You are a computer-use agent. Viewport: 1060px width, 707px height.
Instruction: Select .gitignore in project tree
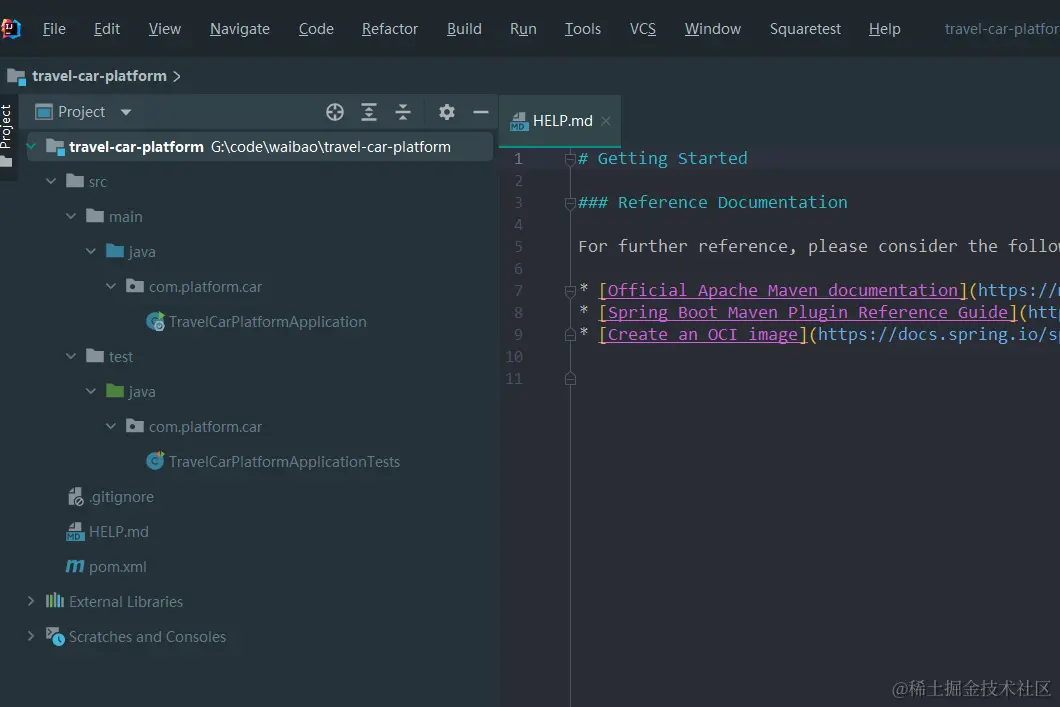point(122,497)
